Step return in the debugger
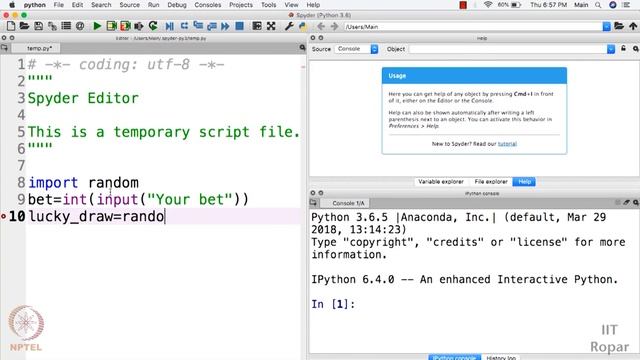Viewport: 640px width, 360px height. 212,27
